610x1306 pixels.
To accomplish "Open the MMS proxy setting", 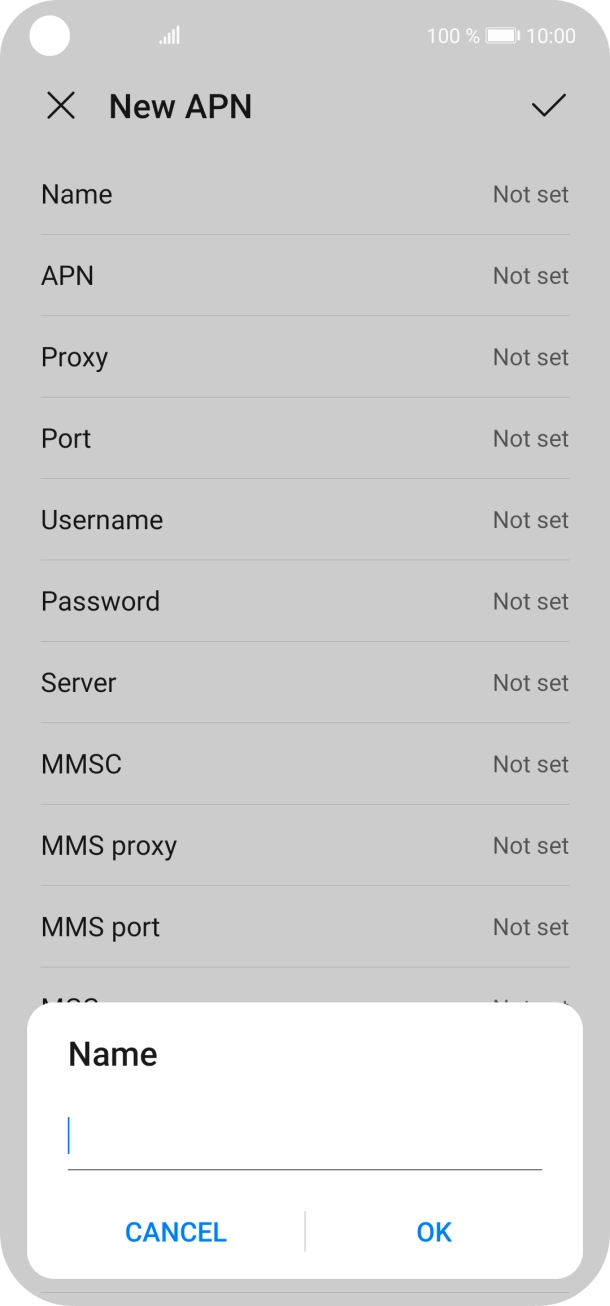I will [305, 845].
